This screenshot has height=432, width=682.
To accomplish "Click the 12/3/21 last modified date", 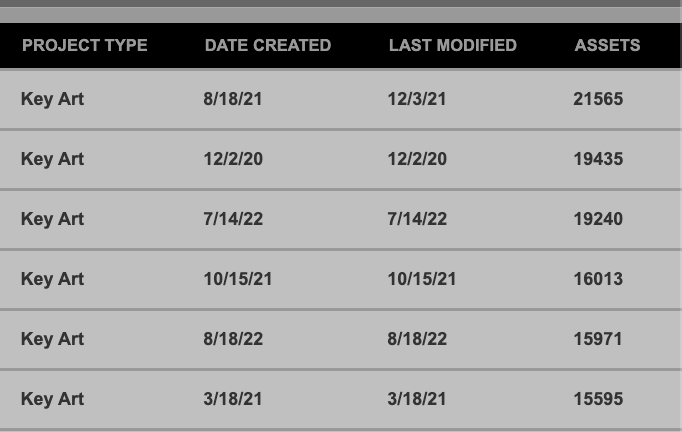I will (417, 99).
